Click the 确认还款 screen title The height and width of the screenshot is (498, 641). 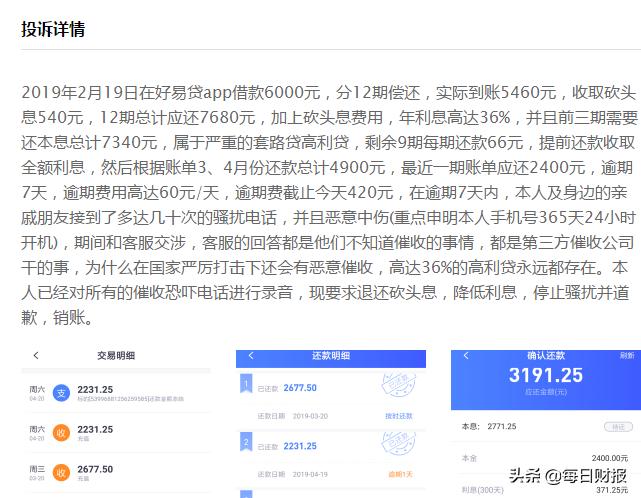coord(546,355)
